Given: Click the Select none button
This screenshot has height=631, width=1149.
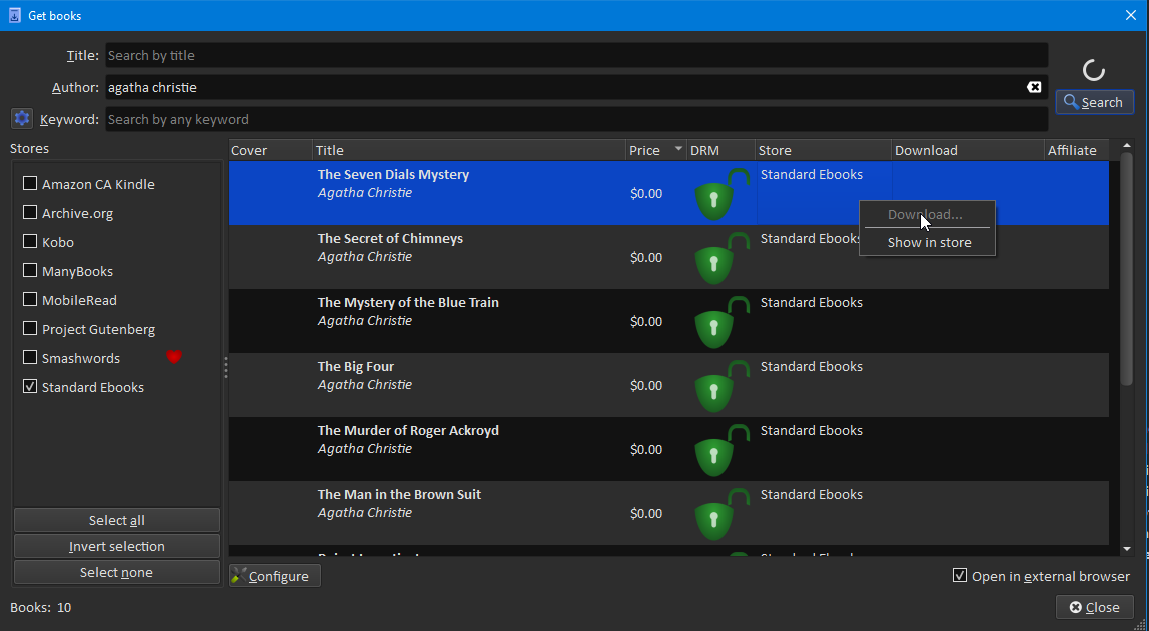Looking at the screenshot, I should point(117,572).
